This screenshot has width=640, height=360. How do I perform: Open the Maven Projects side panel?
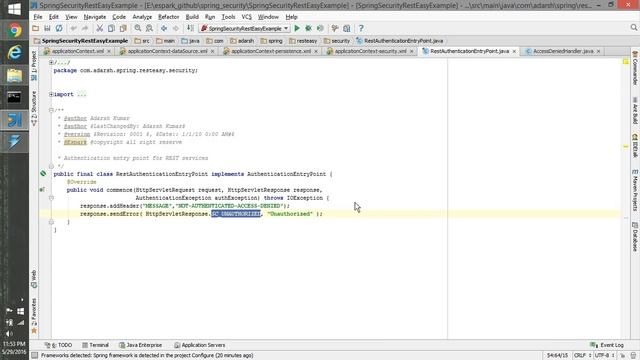(635, 189)
